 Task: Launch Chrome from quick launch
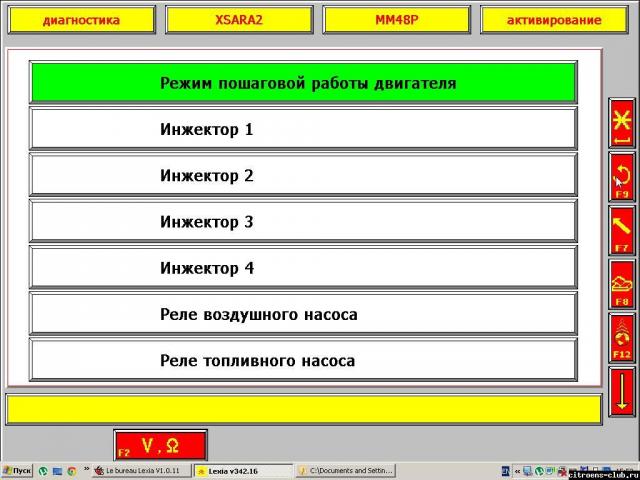pyautogui.click(x=71, y=471)
